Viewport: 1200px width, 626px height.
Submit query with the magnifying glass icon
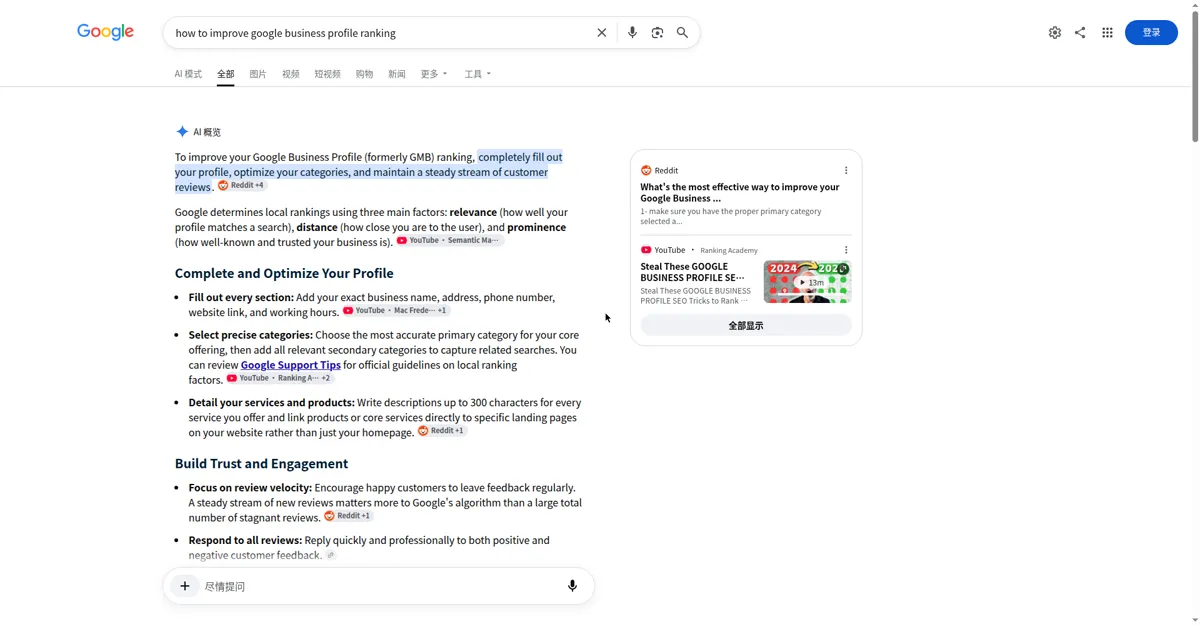pos(682,33)
